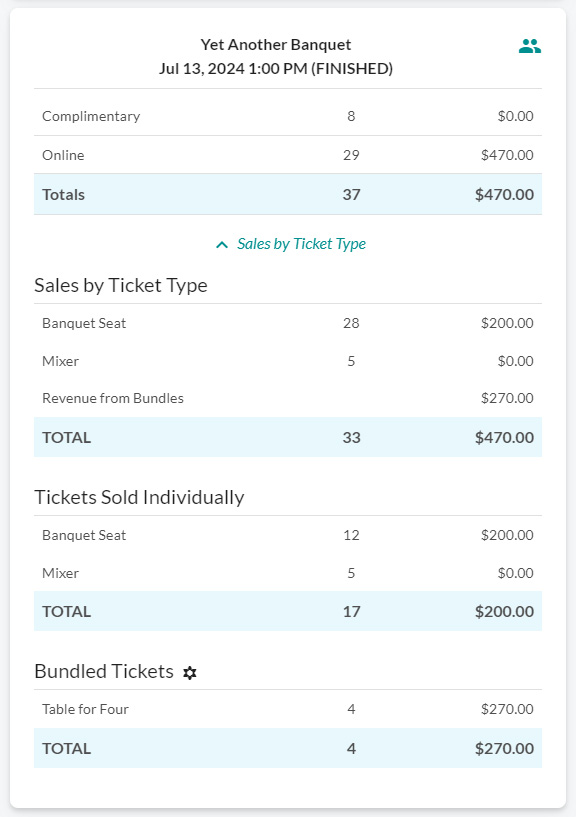Click the bundled TOTAL row showing $270.00

(288, 748)
